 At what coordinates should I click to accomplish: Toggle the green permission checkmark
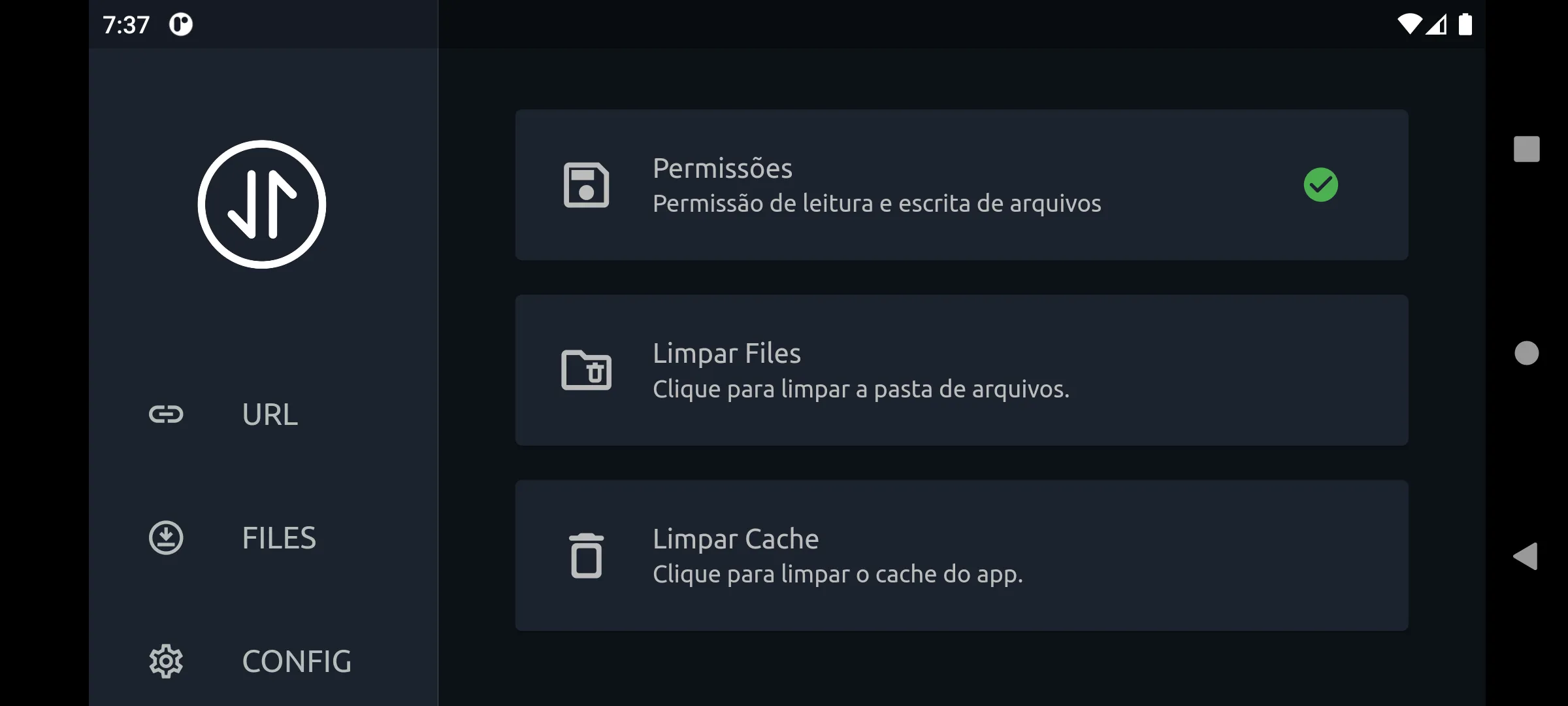coord(1320,185)
